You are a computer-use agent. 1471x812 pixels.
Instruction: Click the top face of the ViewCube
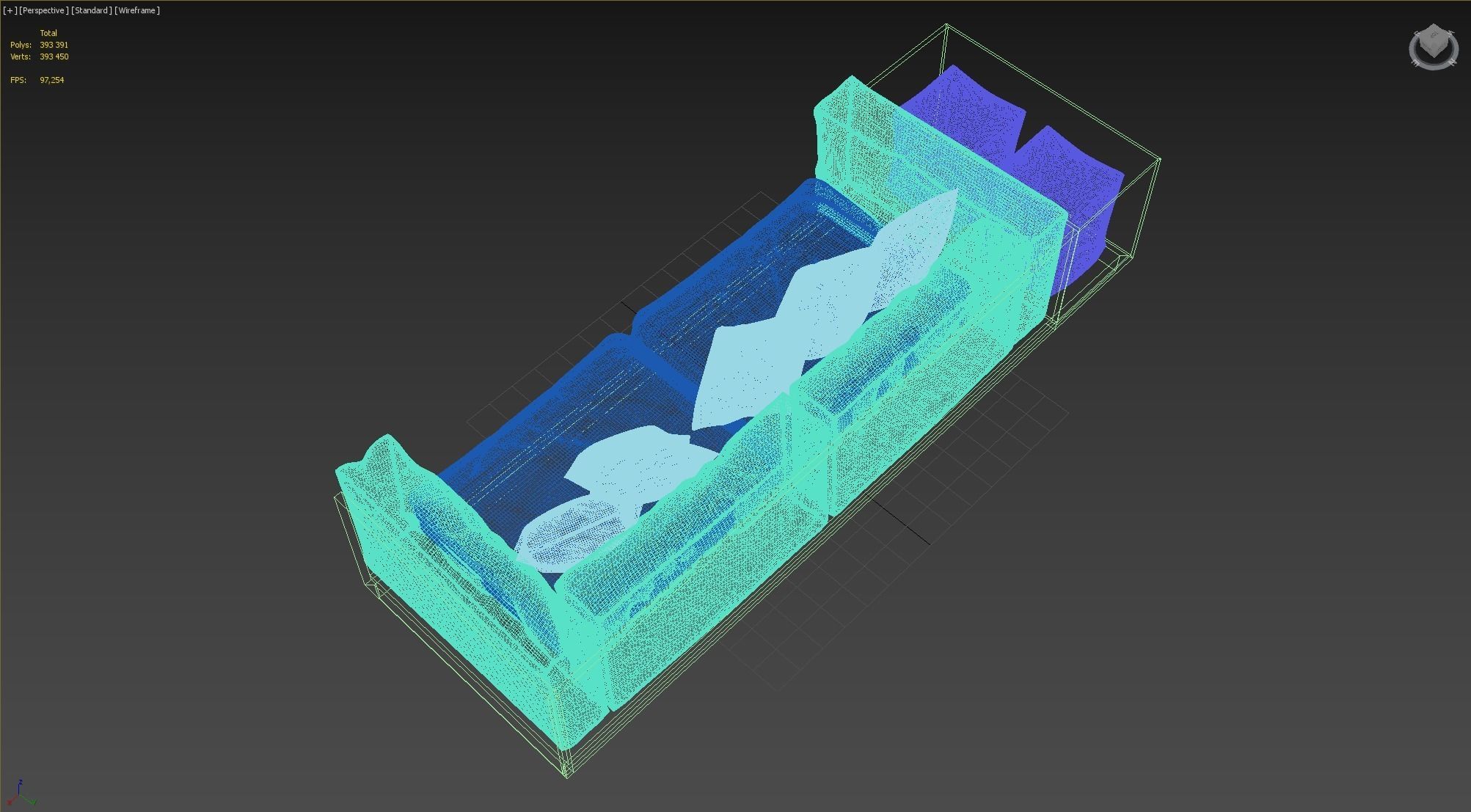pyautogui.click(x=1433, y=34)
